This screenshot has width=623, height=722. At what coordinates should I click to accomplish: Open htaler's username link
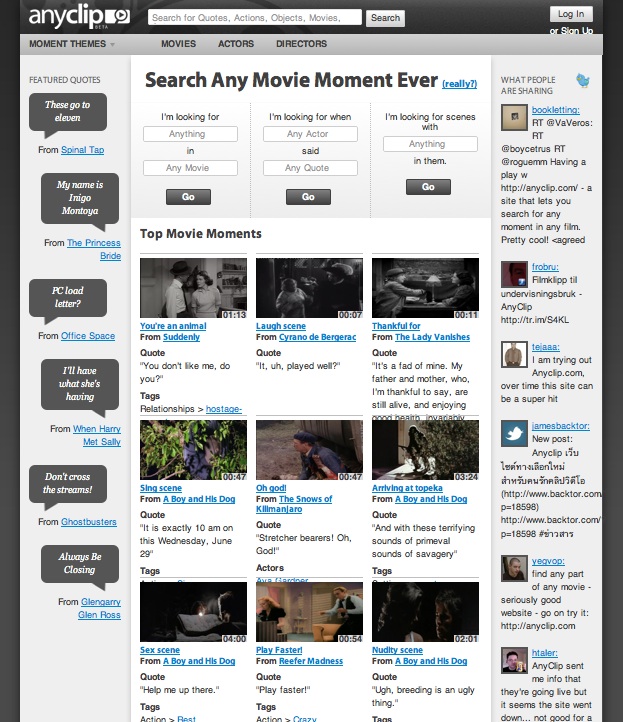pyautogui.click(x=545, y=653)
